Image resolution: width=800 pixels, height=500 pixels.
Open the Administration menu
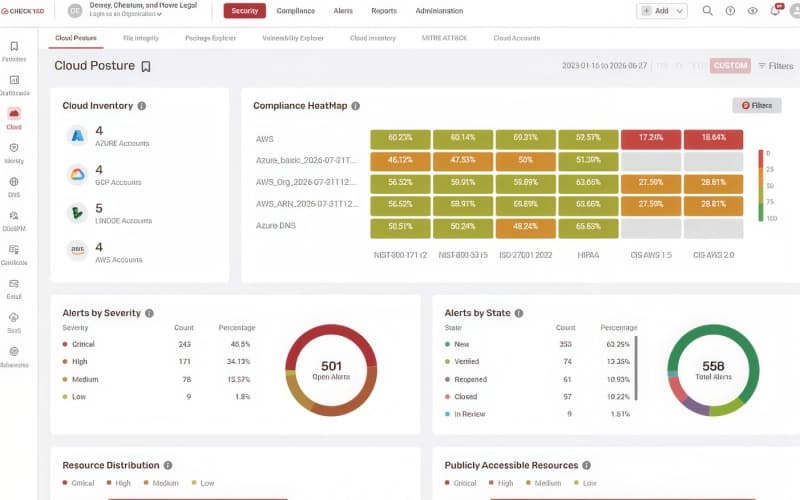click(x=439, y=11)
